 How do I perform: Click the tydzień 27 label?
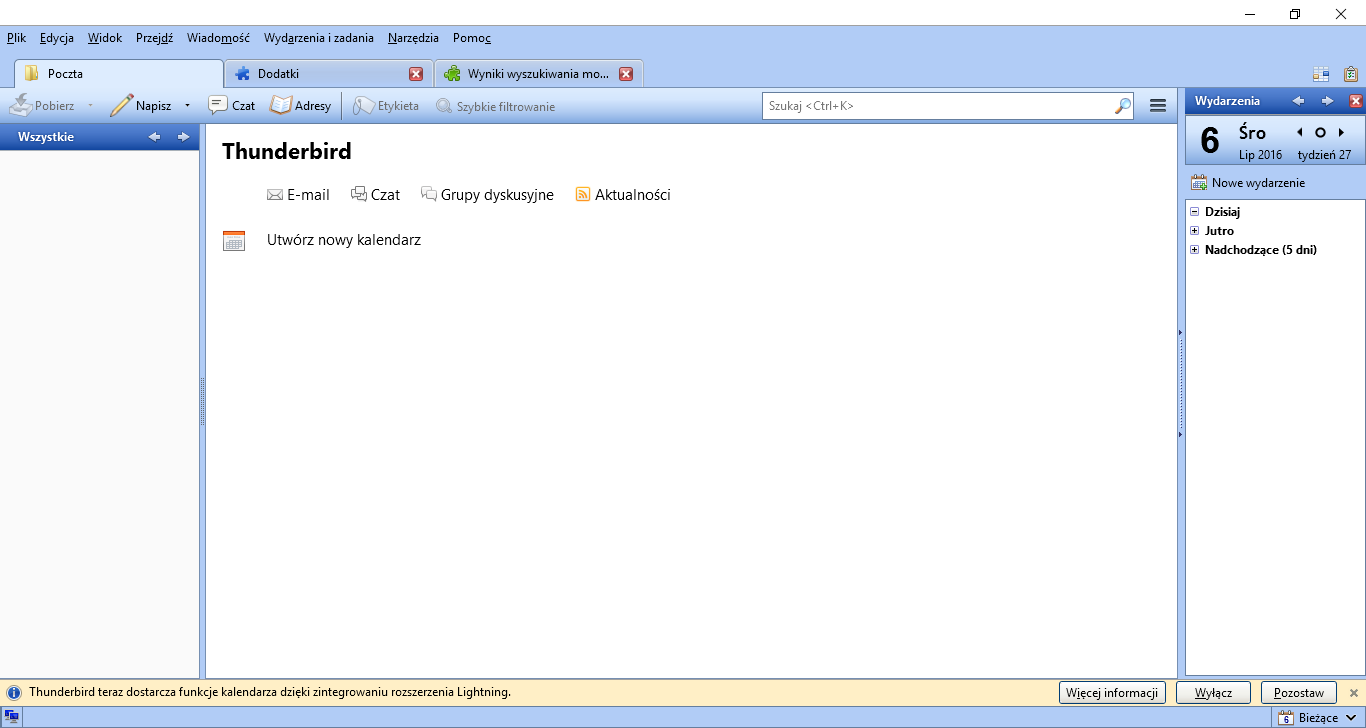click(x=1324, y=155)
